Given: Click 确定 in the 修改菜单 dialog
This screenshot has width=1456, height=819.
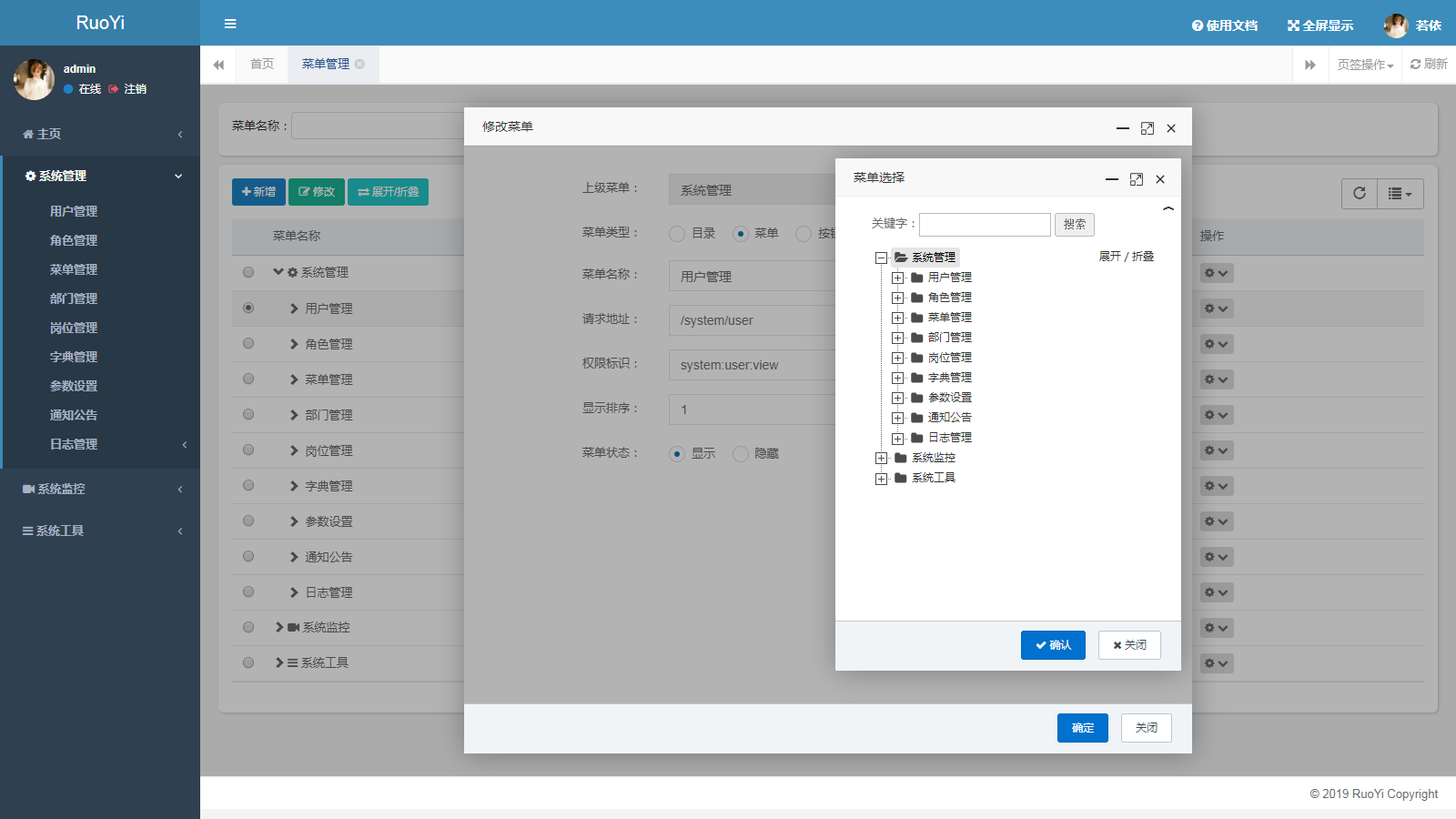Looking at the screenshot, I should tap(1083, 728).
